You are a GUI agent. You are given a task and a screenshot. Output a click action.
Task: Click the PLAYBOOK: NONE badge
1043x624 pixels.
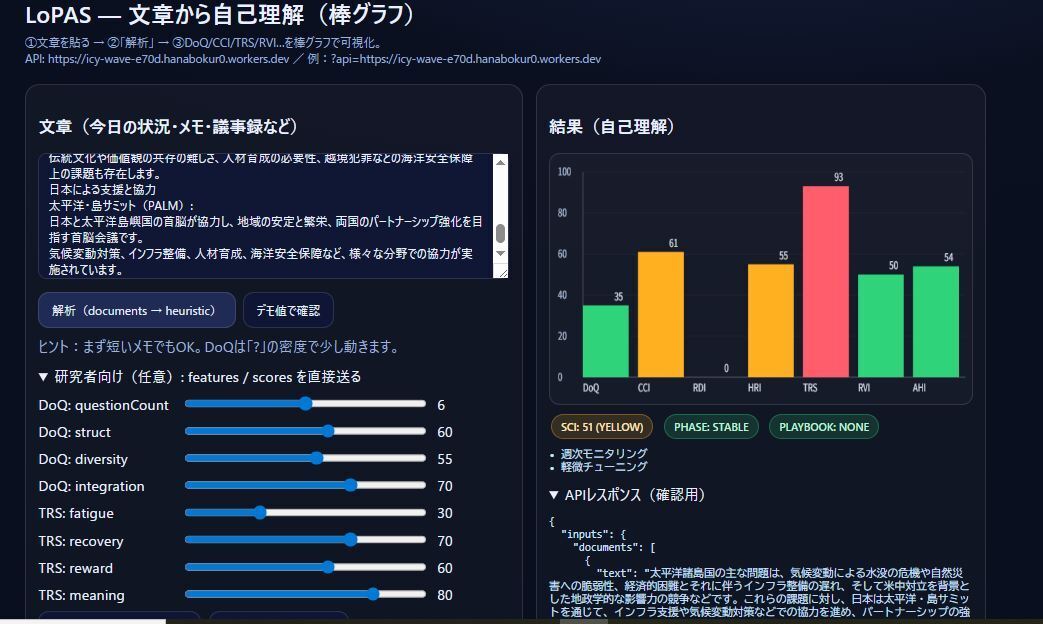pos(824,427)
